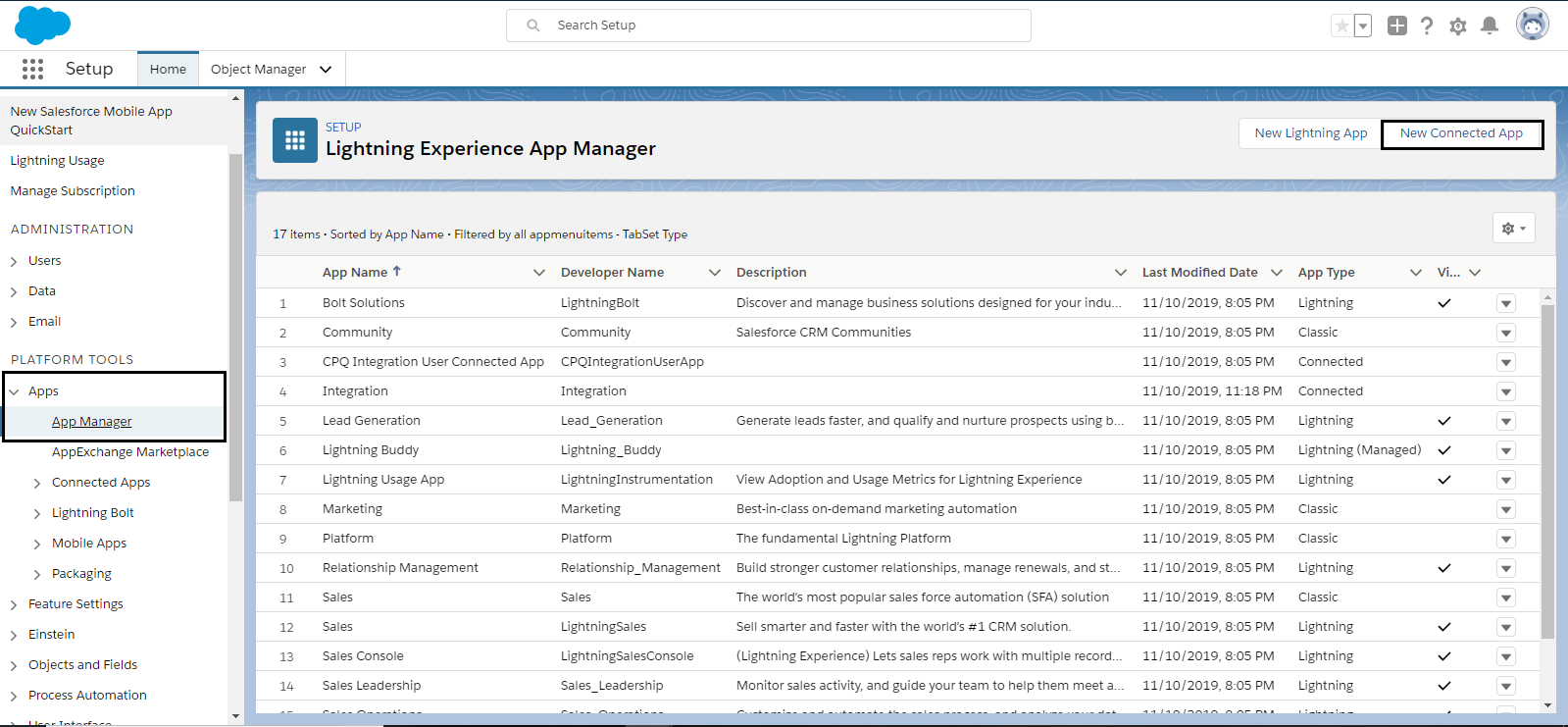Expand the Data tree node
Image resolution: width=1568 pixels, height=727 pixels.
14,291
